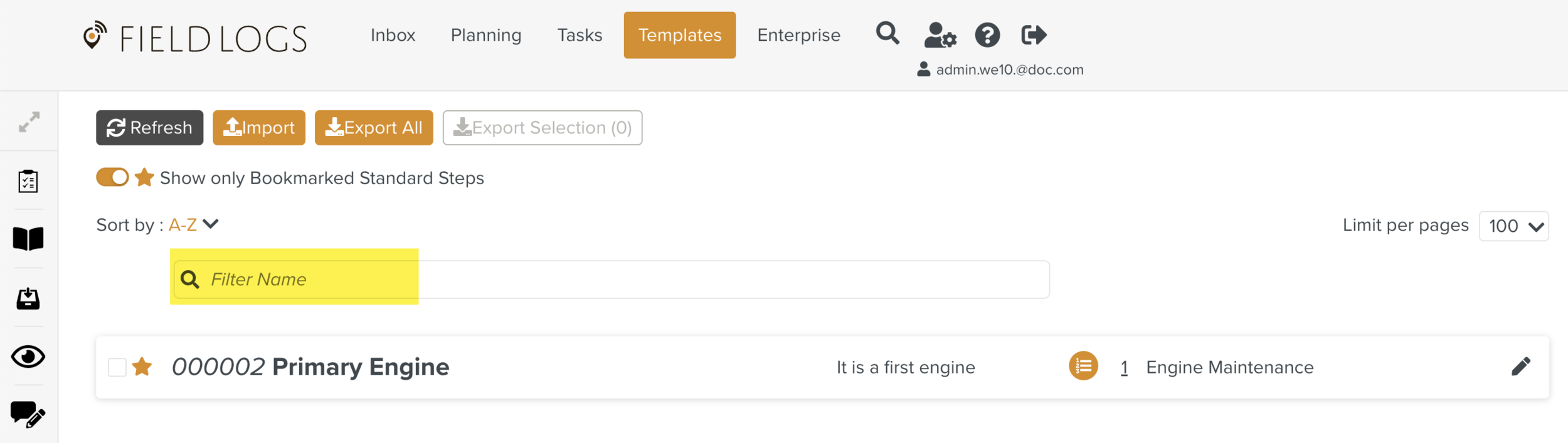1568x443 pixels.
Task: Open the book icon in sidebar
Action: (28, 239)
